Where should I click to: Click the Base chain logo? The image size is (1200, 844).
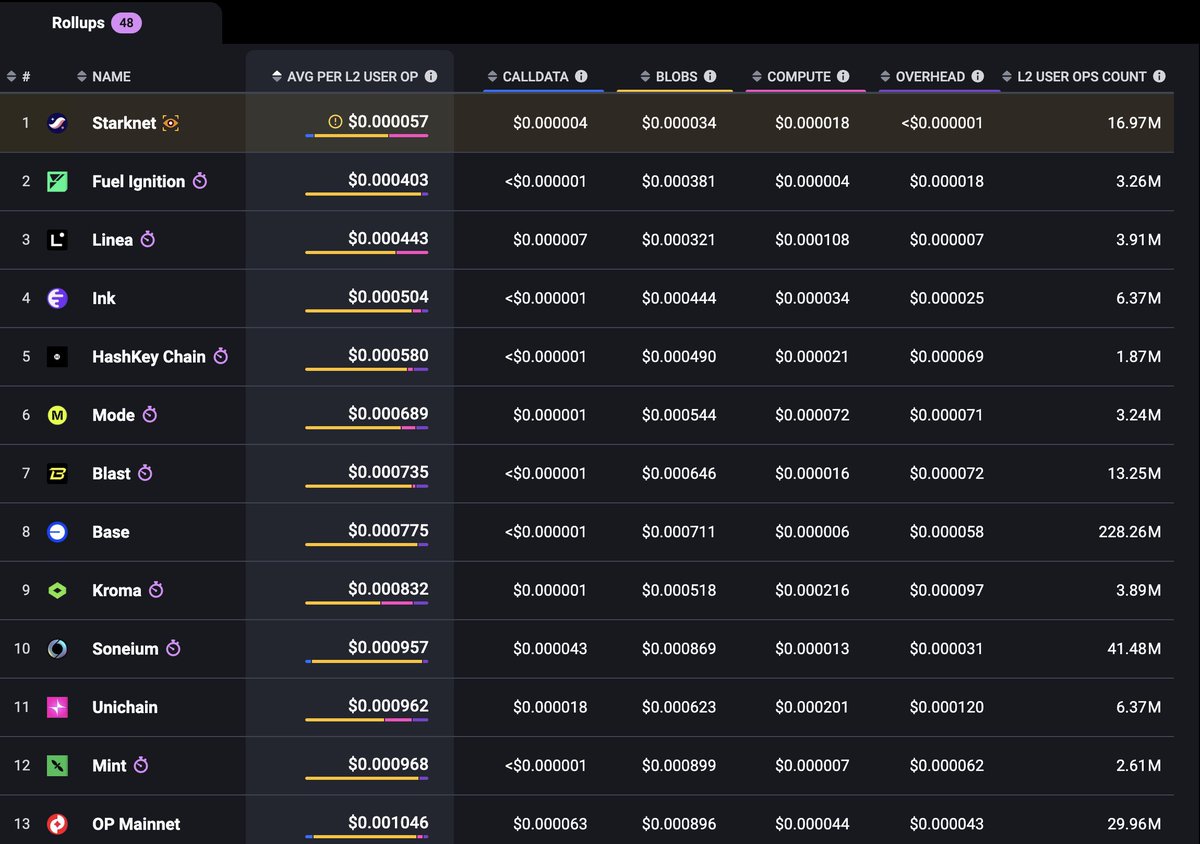click(x=55, y=532)
